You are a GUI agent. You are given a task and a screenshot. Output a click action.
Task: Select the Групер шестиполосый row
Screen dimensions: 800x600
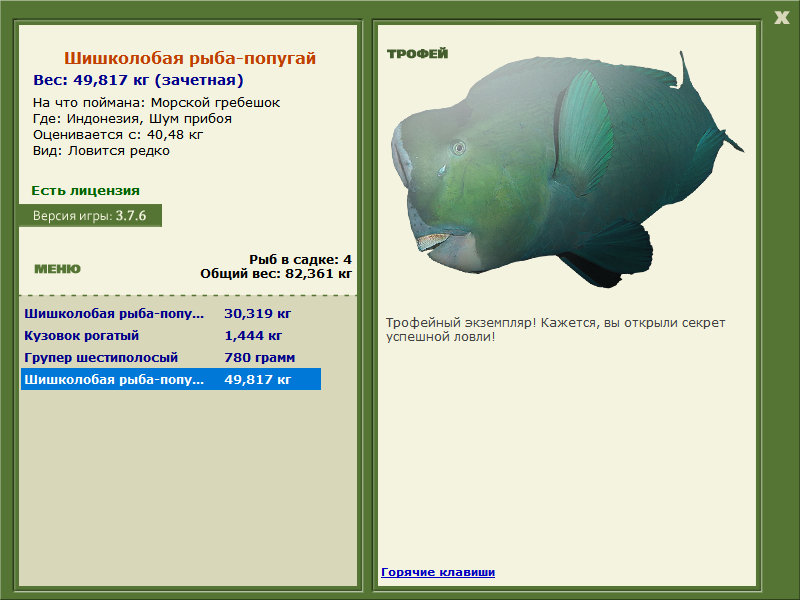[171, 358]
